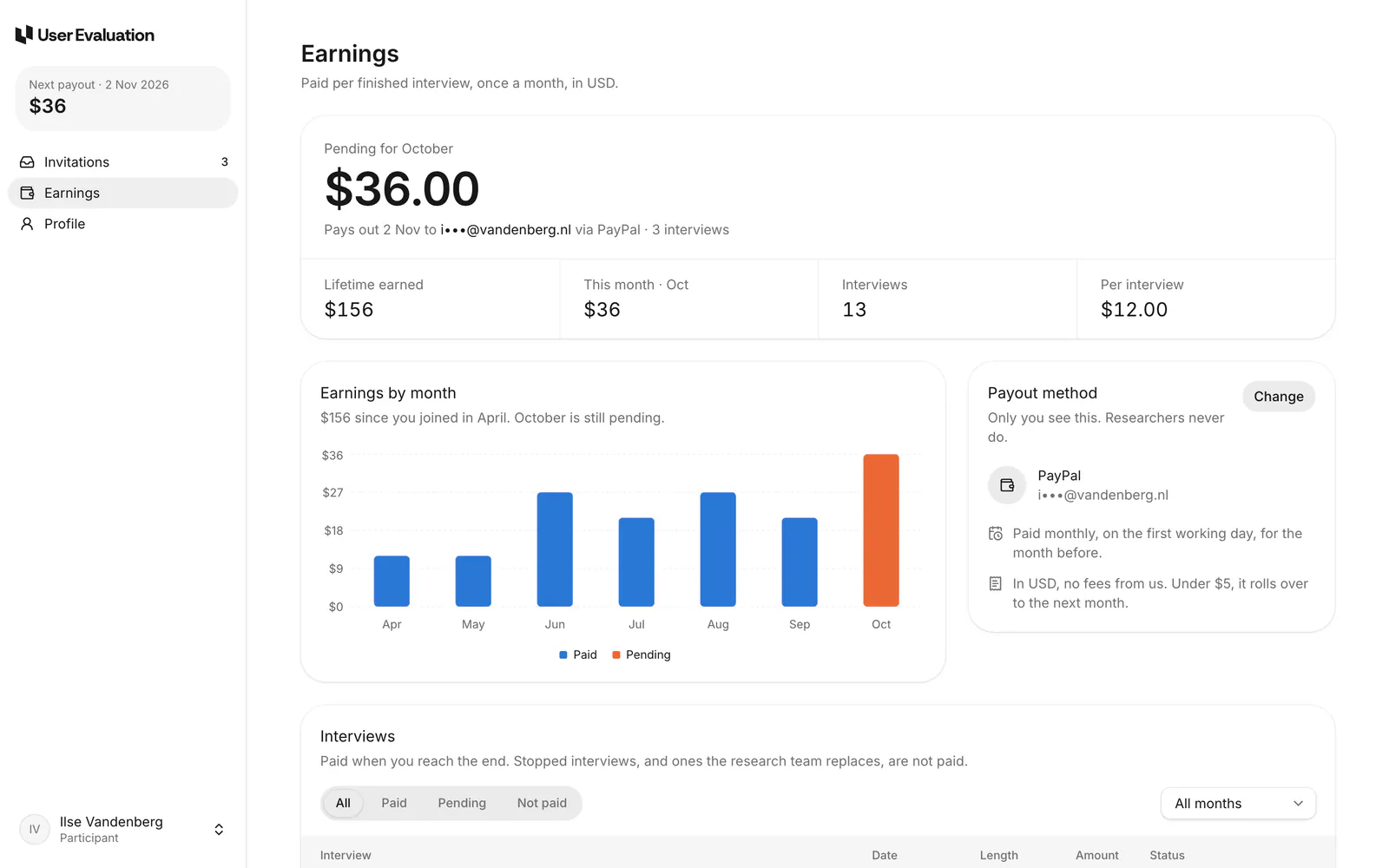This screenshot has height=868, width=1389.
Task: Expand the Ilse Vandenberg account switcher chevrons
Action: (x=219, y=829)
